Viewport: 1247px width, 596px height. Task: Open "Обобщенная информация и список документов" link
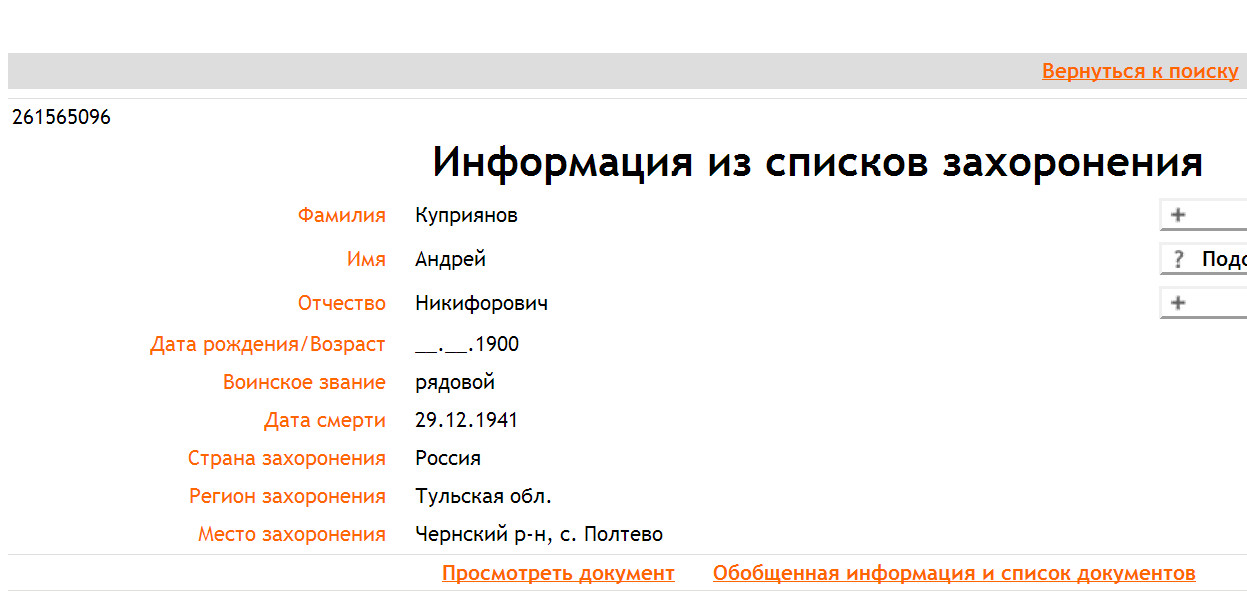[954, 573]
